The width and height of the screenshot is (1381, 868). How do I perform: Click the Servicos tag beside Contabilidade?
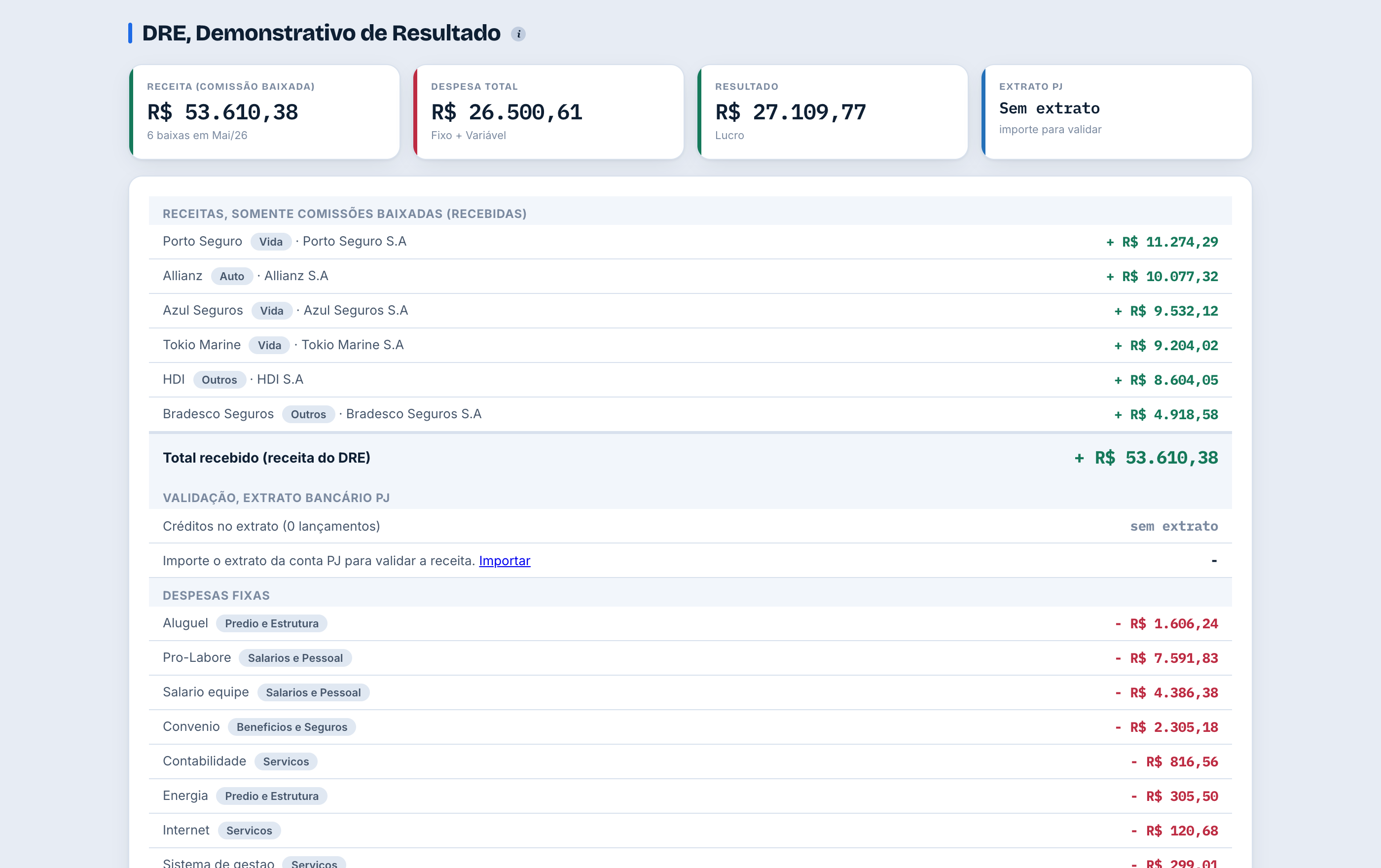[x=286, y=761]
